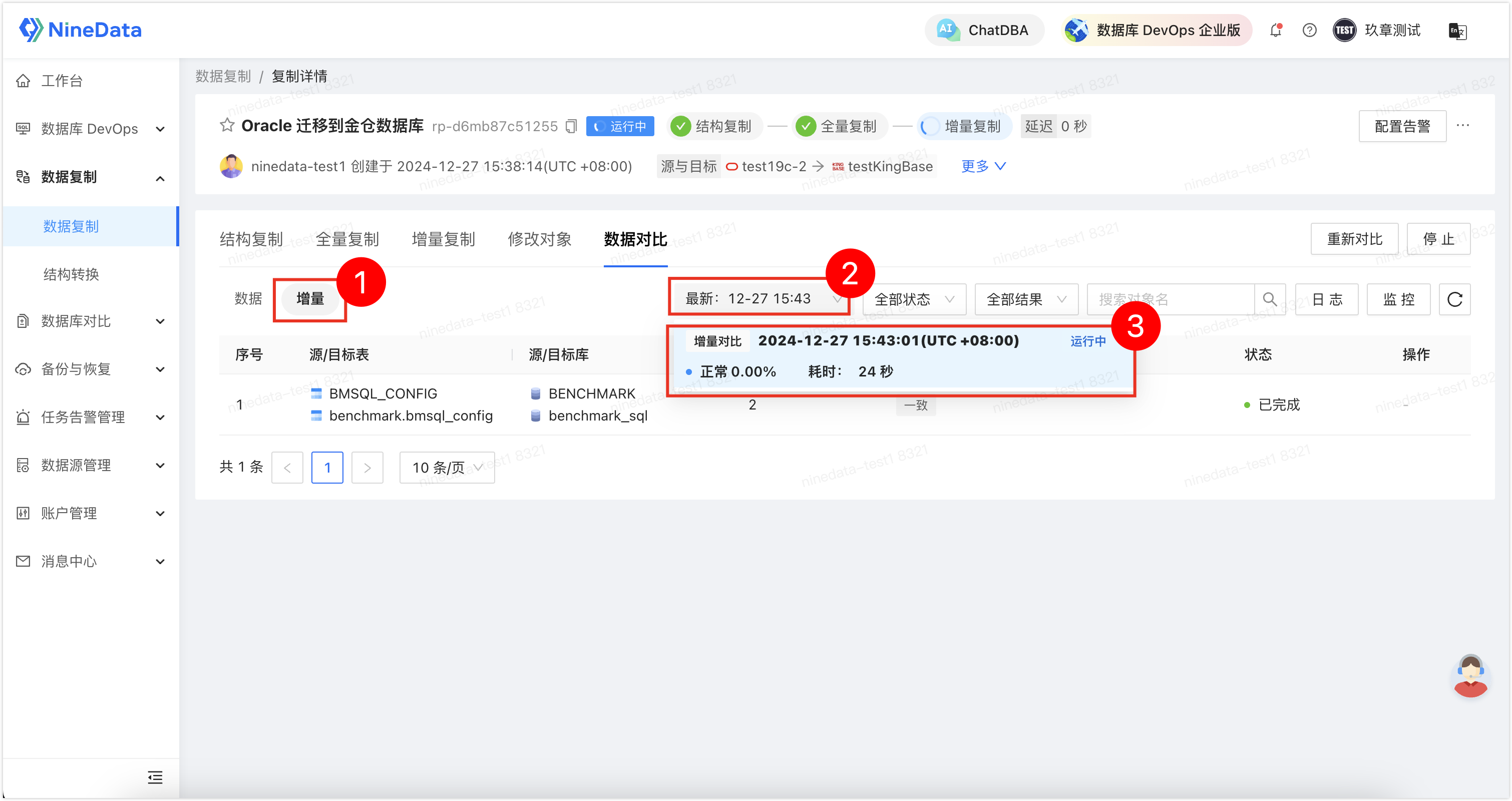Open the more actions ellipsis
1512x801 pixels.
1463,125
